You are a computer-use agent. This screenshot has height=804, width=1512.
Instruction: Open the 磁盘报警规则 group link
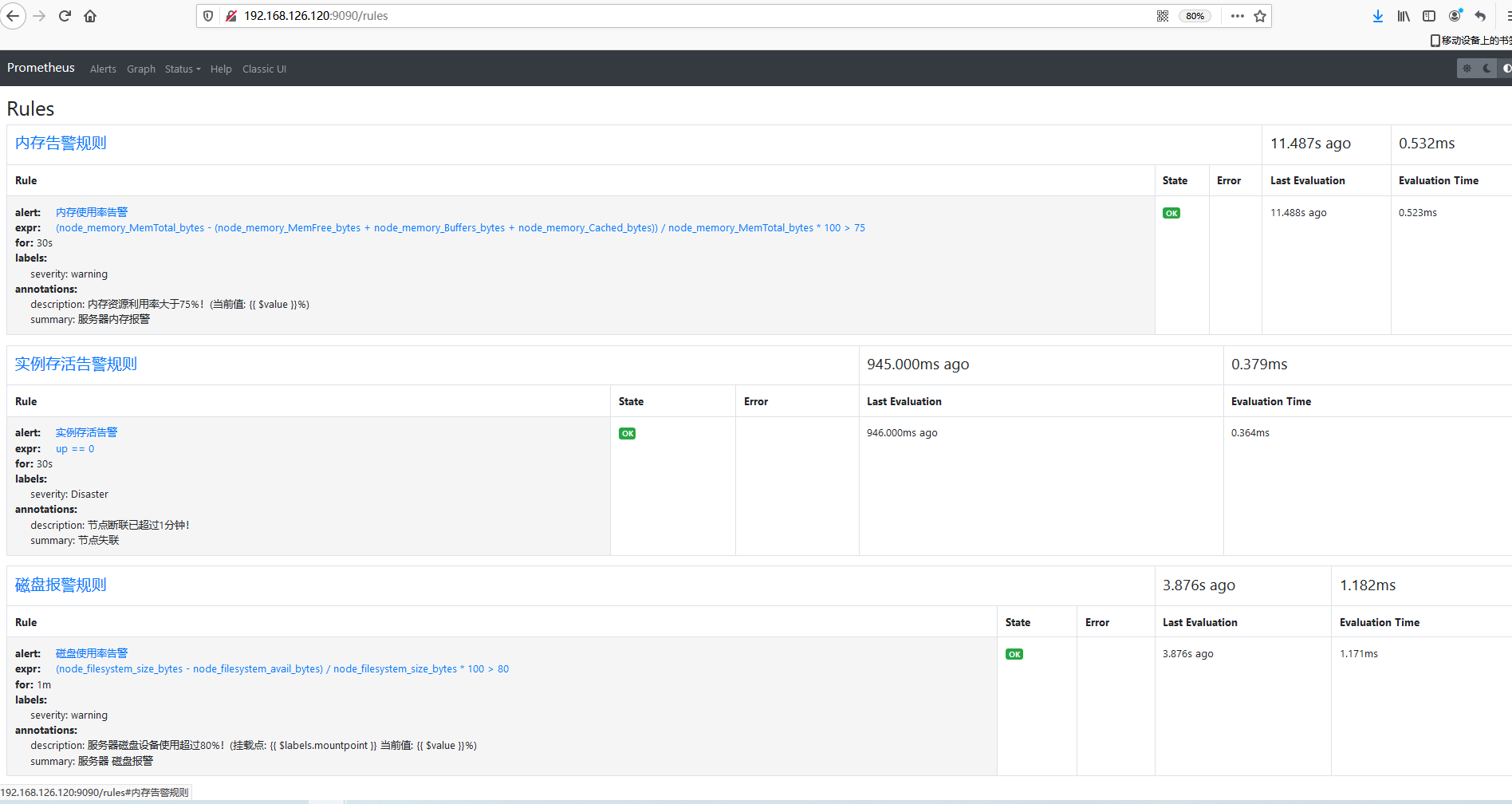click(x=61, y=585)
